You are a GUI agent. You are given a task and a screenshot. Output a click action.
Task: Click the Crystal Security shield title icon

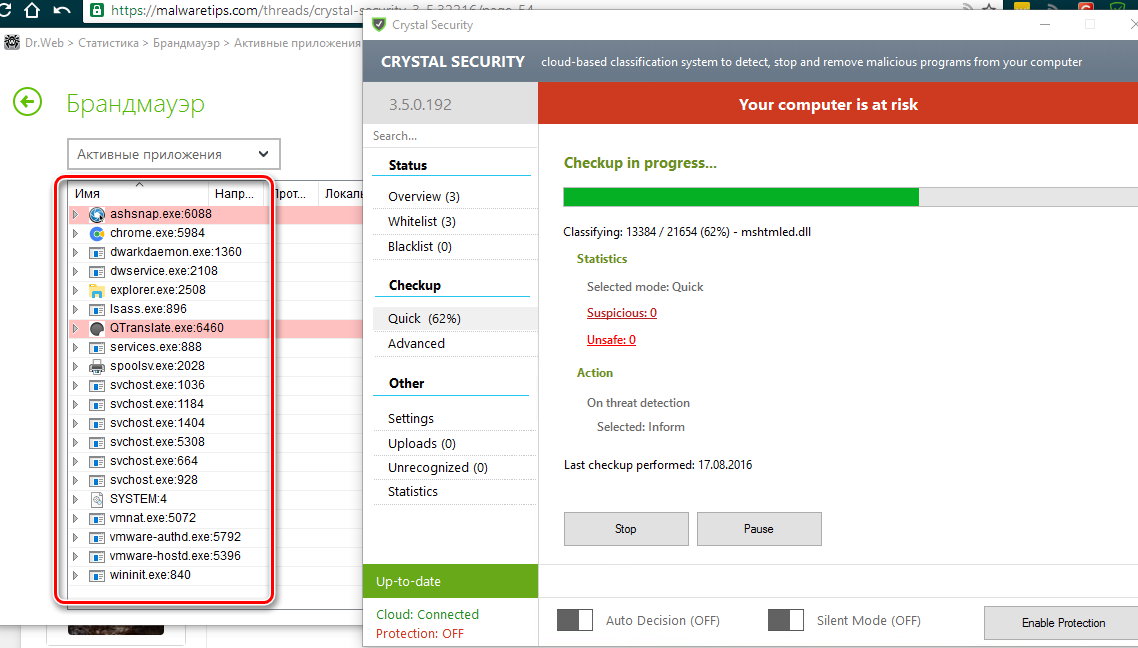378,25
